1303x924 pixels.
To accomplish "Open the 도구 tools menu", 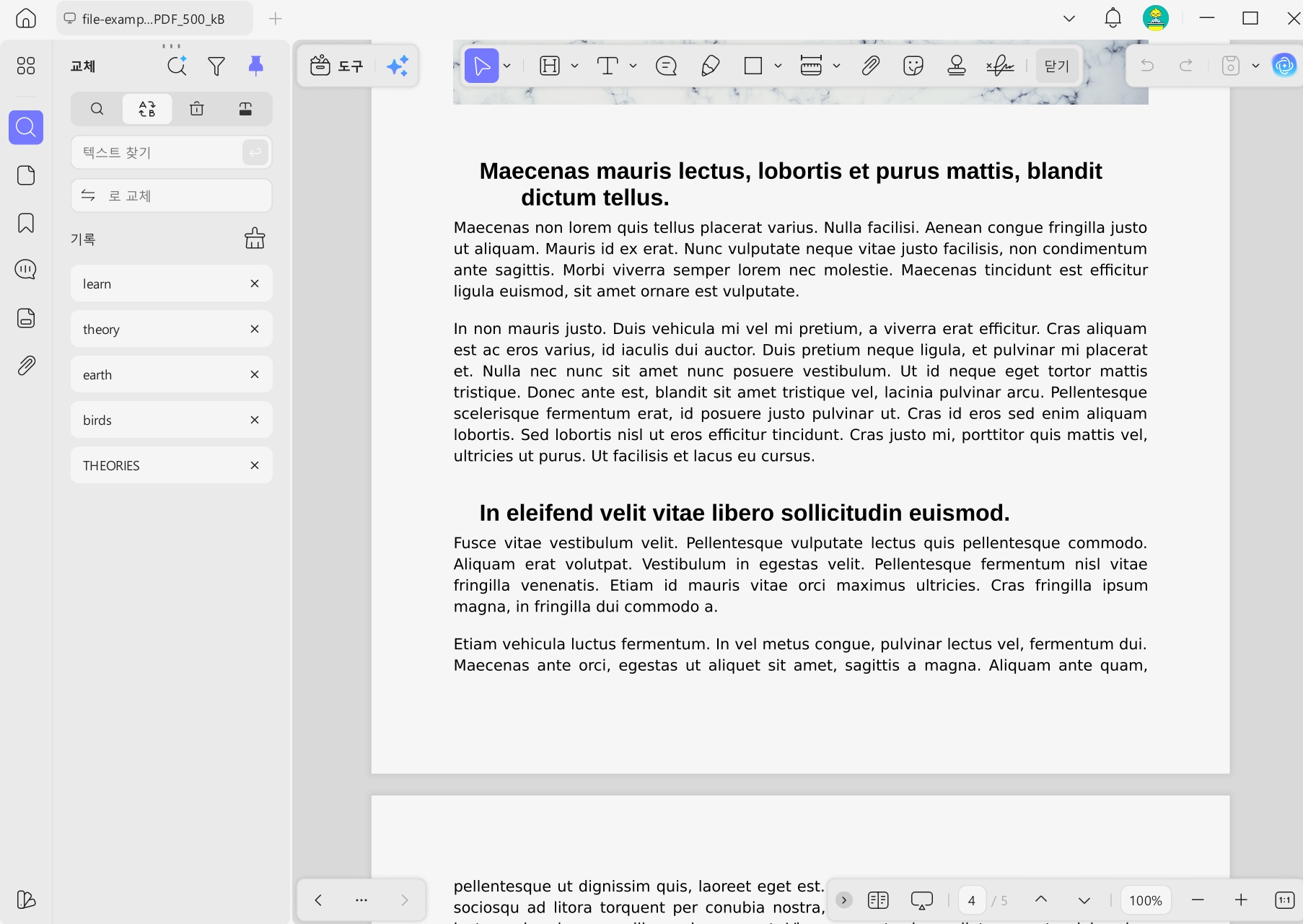I will point(336,66).
